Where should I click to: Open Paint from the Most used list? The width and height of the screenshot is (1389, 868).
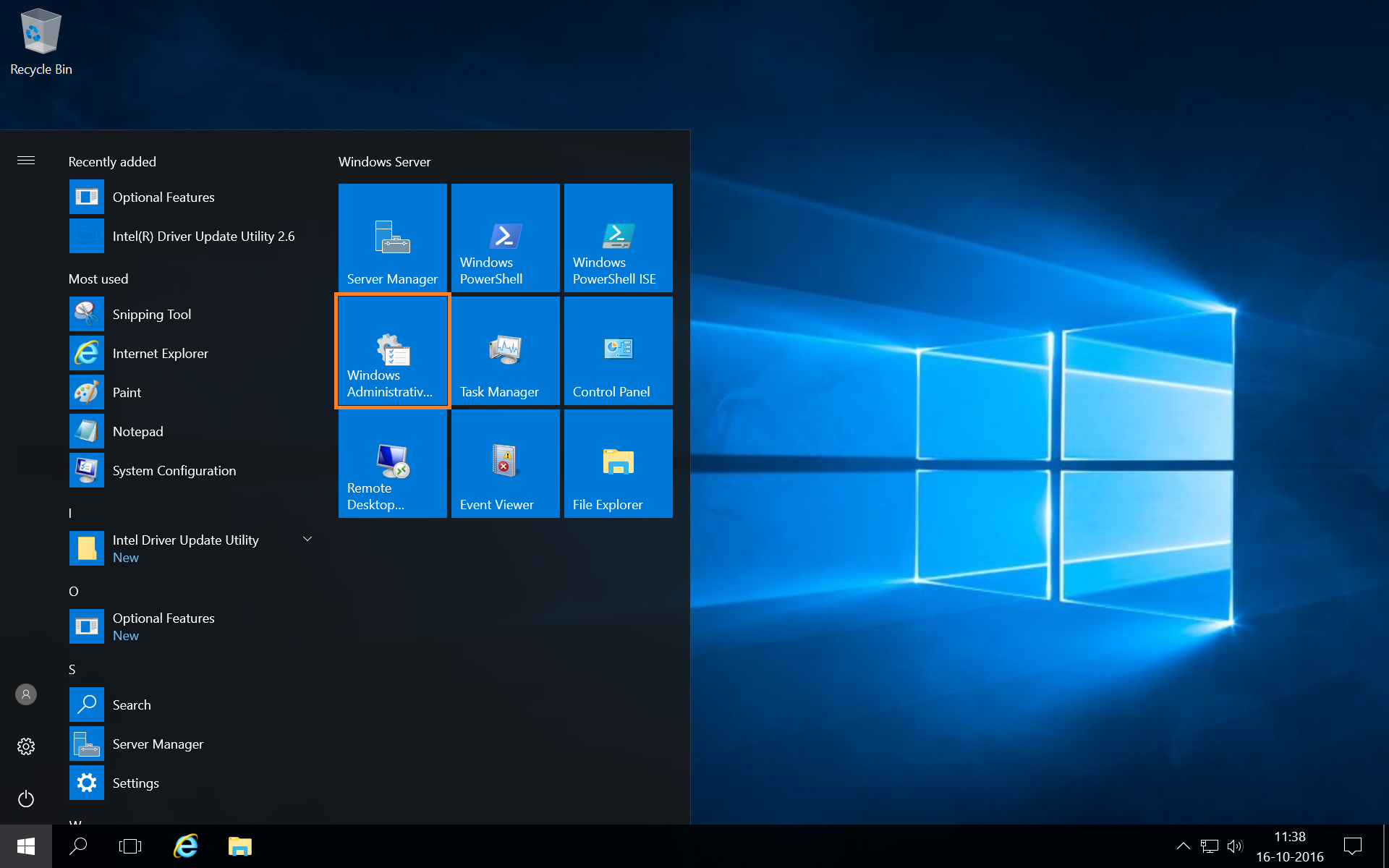(194, 393)
